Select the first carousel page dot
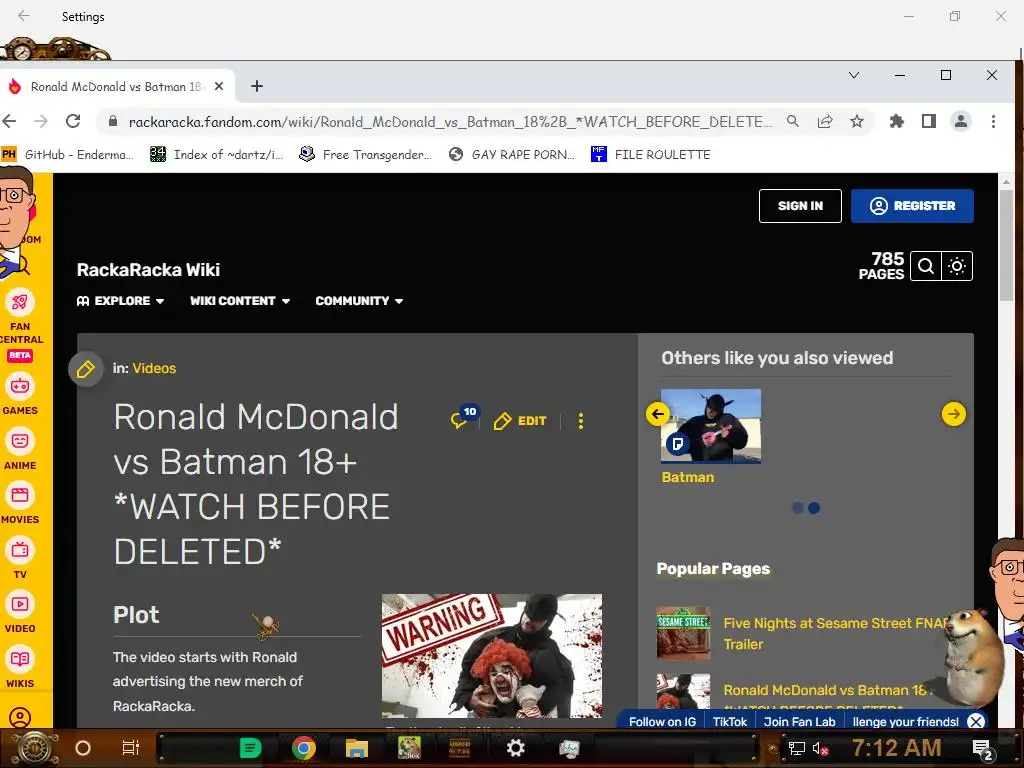The image size is (1024, 768). [797, 508]
